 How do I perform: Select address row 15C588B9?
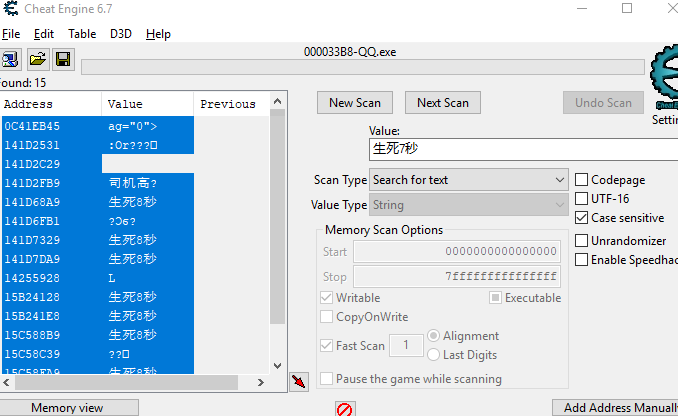[x=98, y=335]
